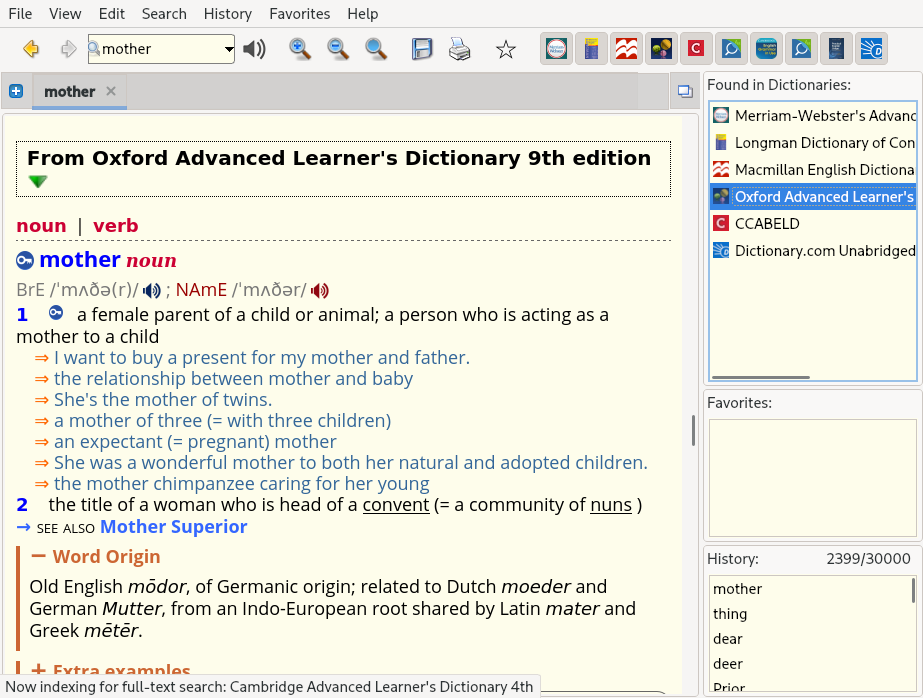
Task: Click key icon next to definition 1
Action: coord(56,313)
